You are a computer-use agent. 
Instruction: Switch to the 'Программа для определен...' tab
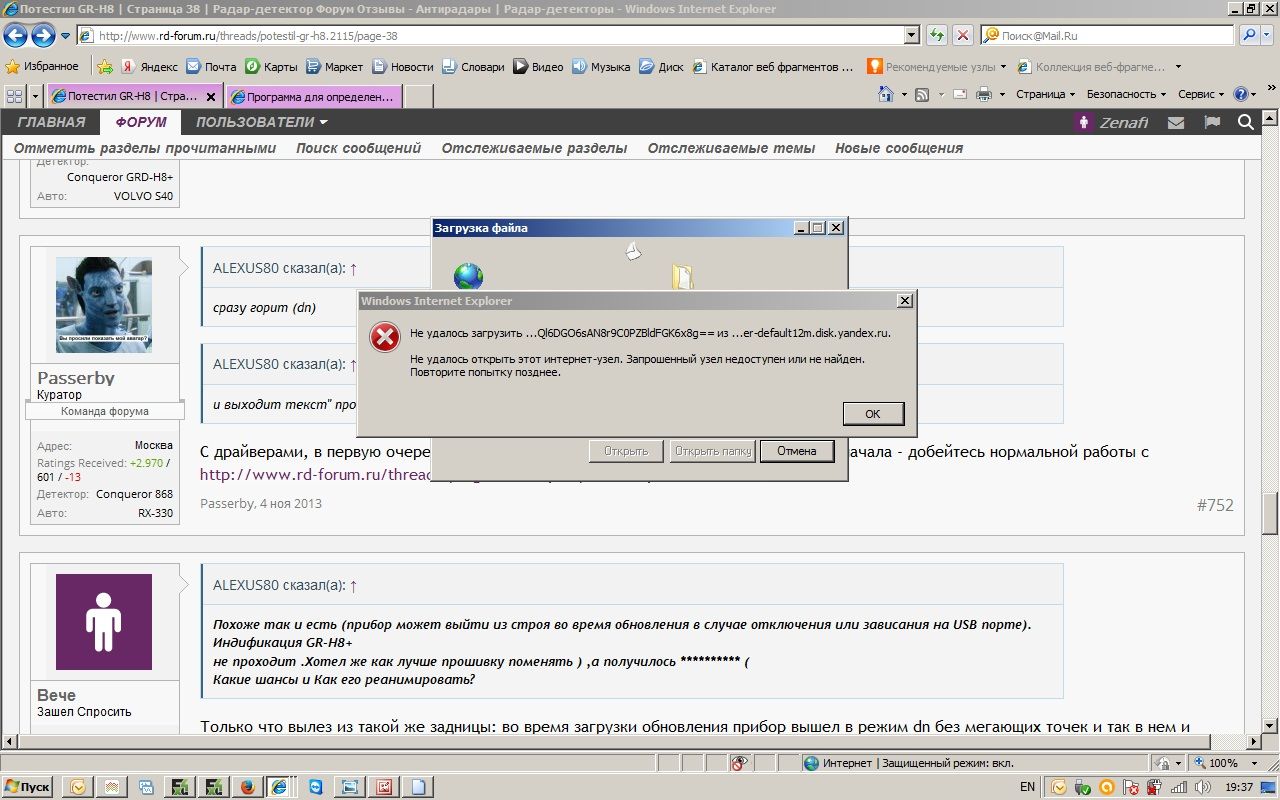click(314, 96)
